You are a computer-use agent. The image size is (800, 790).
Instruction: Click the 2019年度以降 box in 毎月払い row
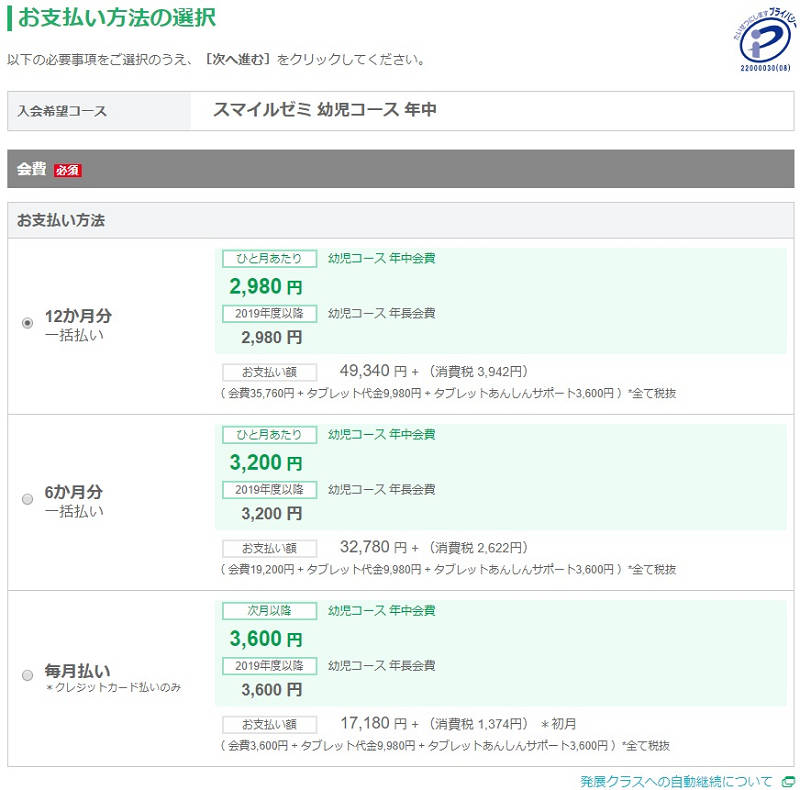click(x=269, y=666)
